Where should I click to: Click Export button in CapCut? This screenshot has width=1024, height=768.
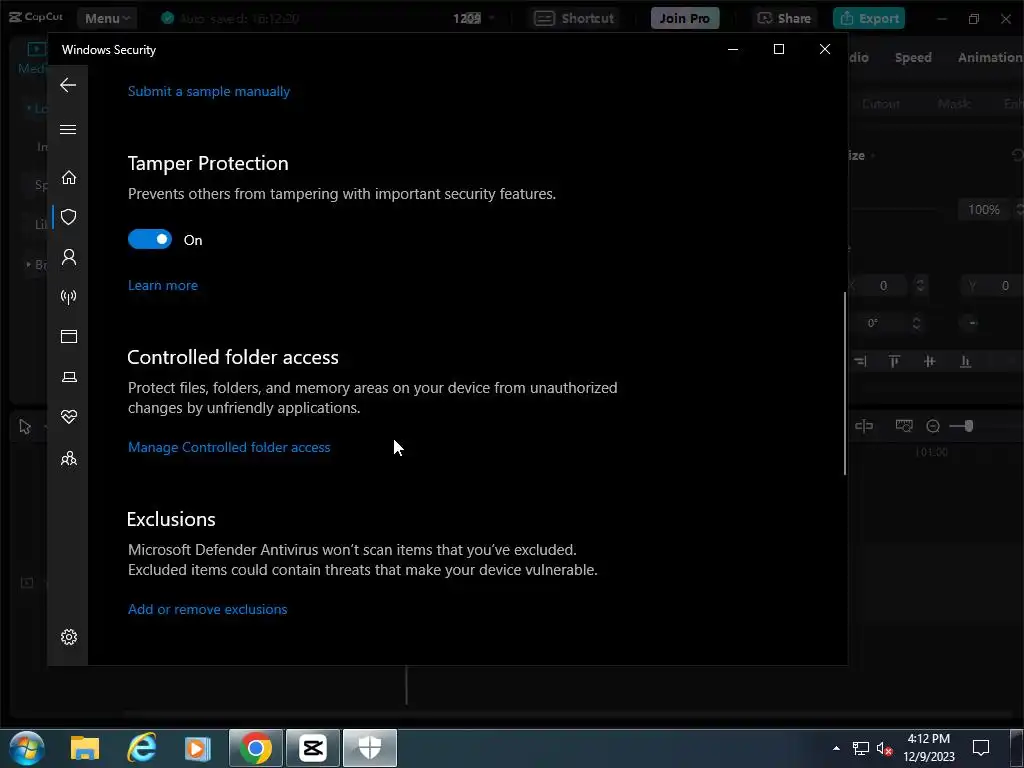[x=869, y=18]
